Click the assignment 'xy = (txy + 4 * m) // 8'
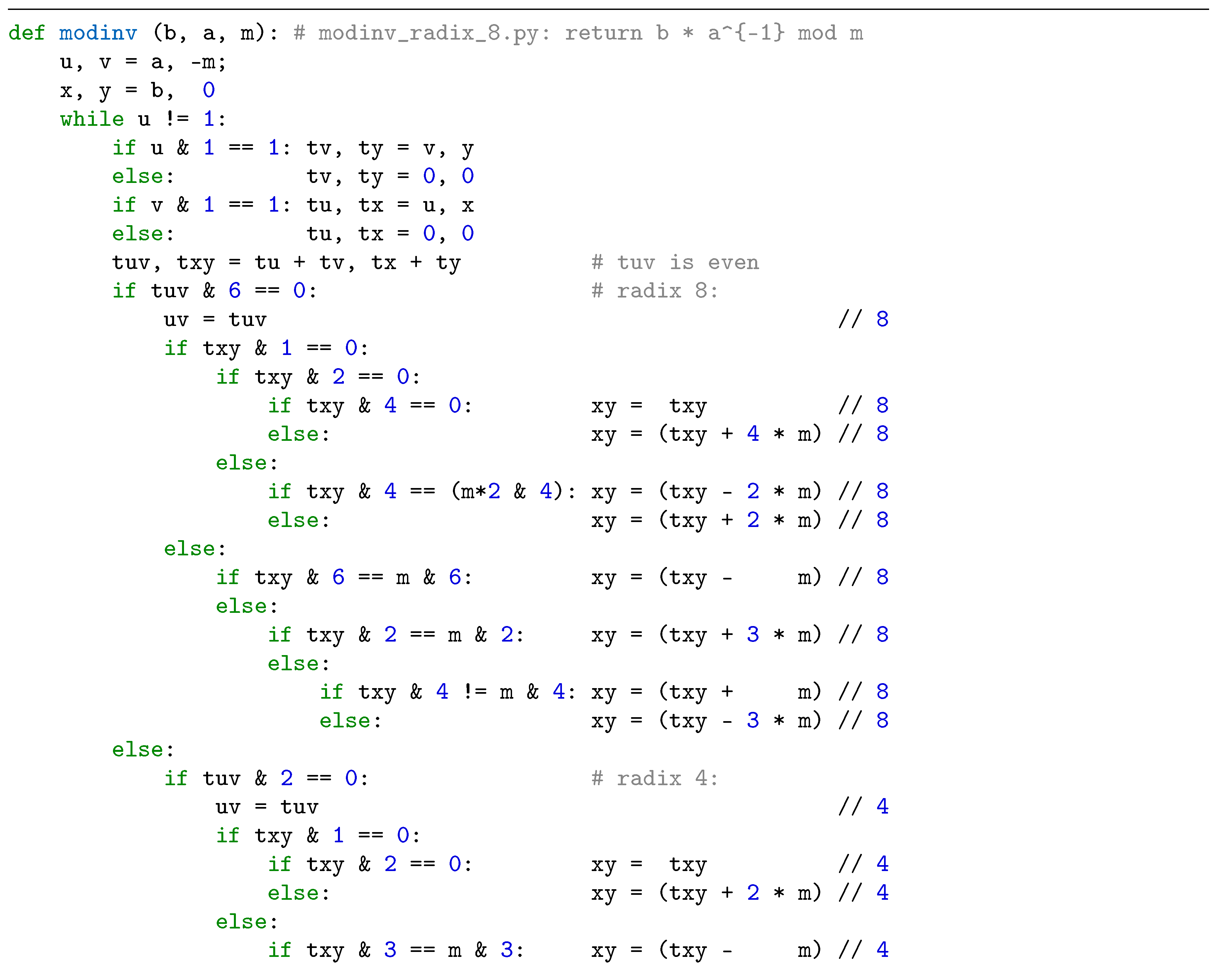 (740, 434)
